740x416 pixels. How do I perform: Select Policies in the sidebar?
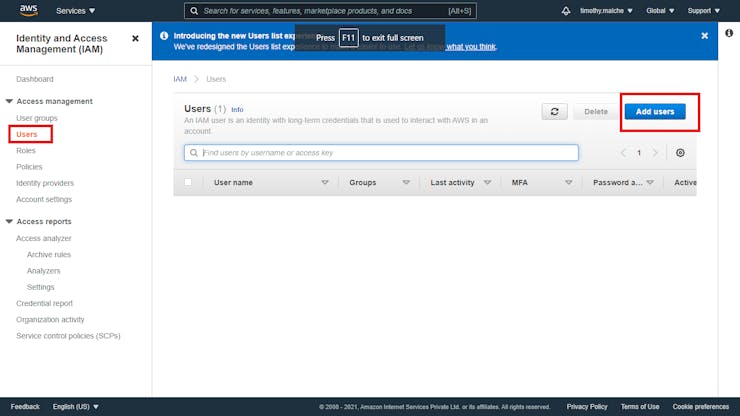pyautogui.click(x=29, y=167)
